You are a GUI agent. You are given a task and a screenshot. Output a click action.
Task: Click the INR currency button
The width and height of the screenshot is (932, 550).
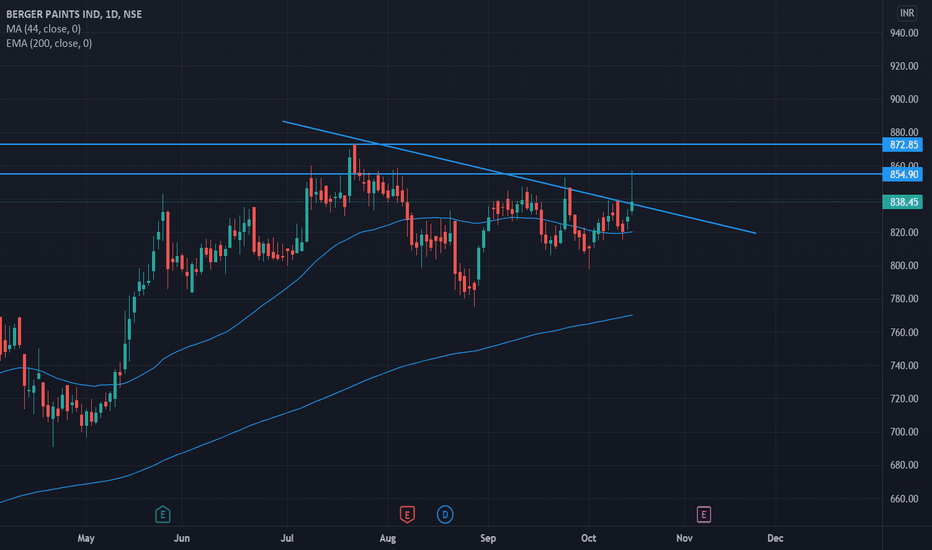point(906,13)
